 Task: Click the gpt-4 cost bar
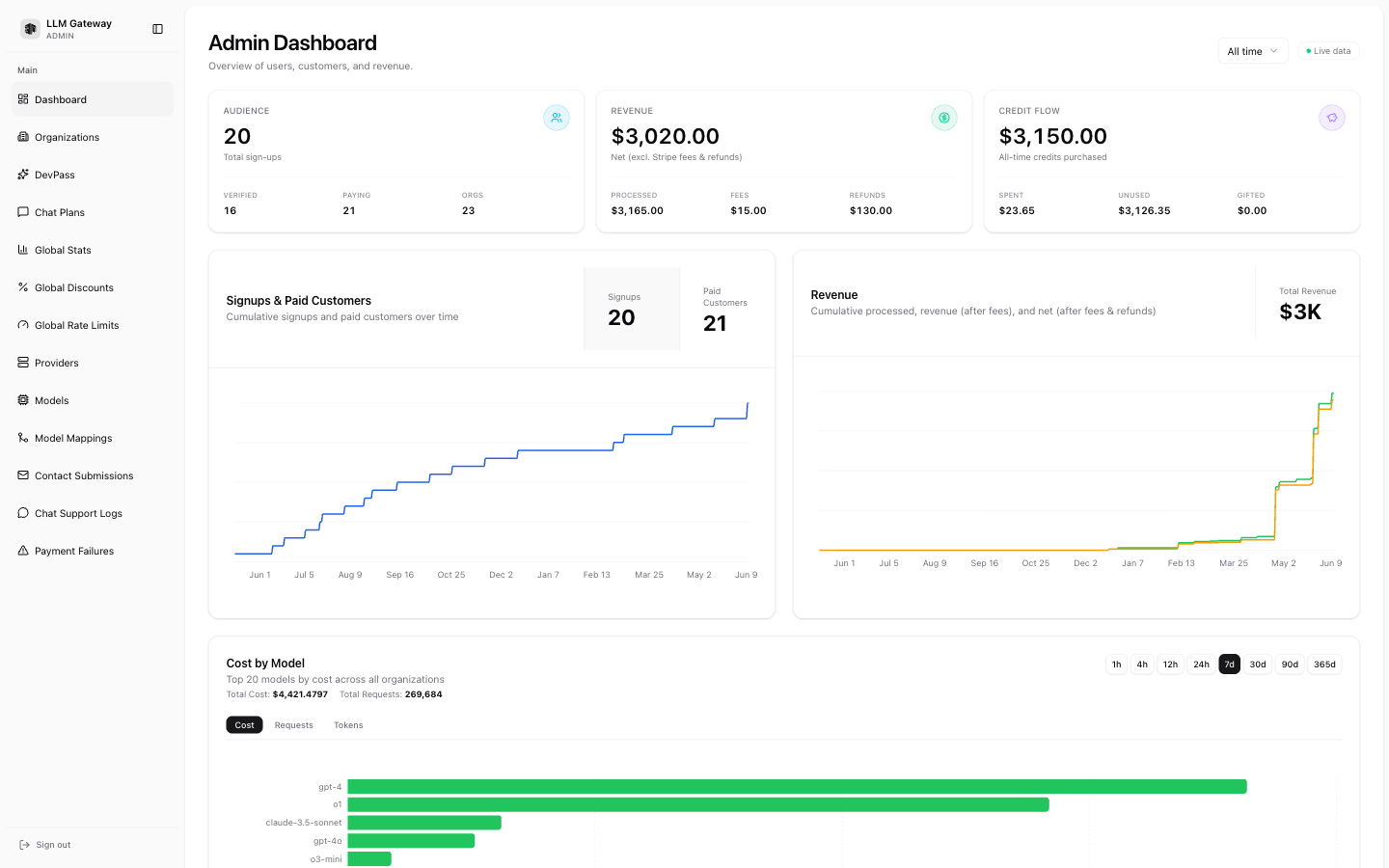797,787
